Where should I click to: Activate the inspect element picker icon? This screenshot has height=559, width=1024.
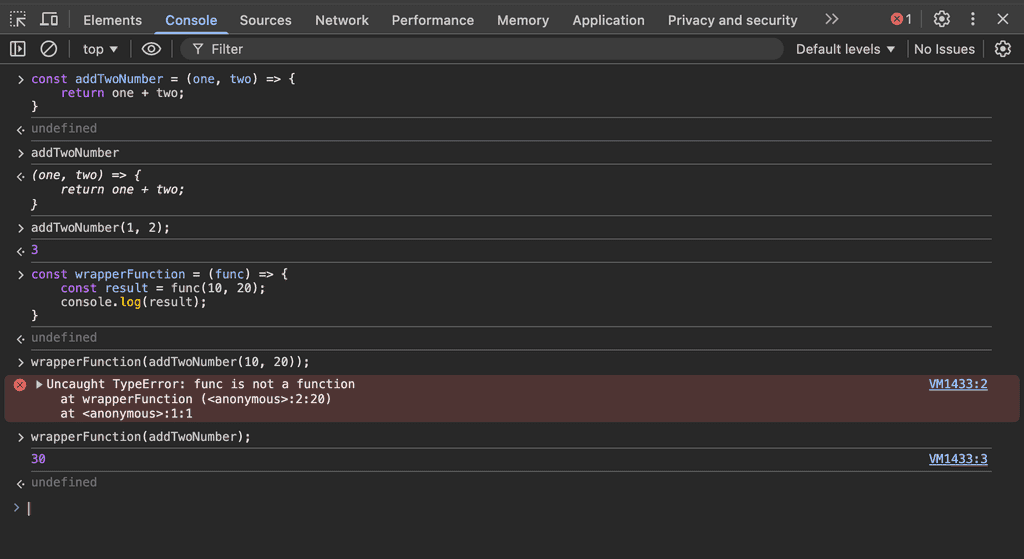coord(18,19)
